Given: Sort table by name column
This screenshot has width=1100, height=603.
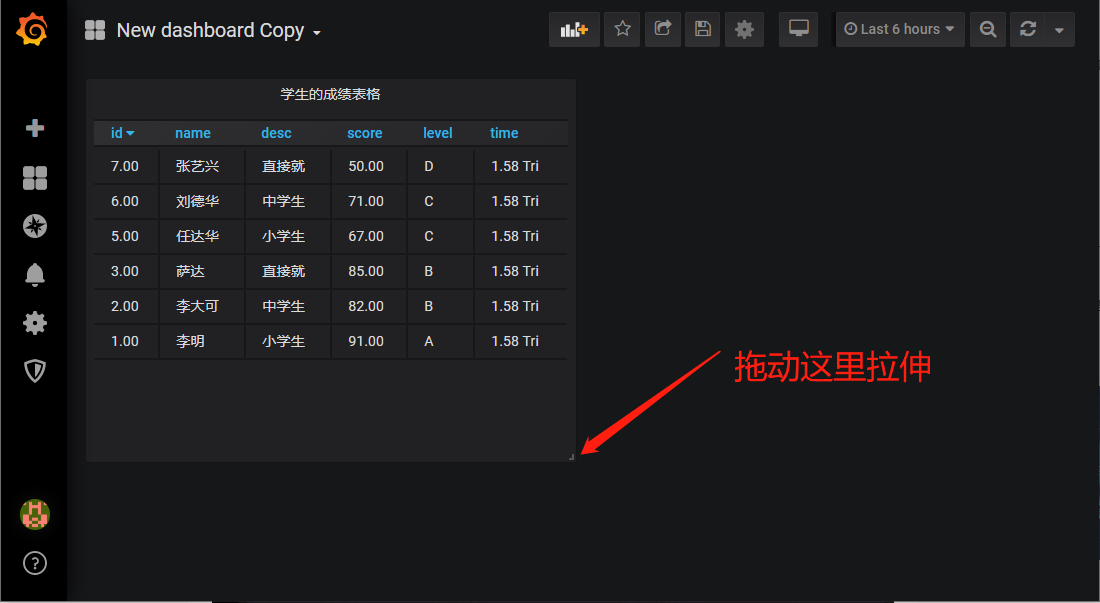Looking at the screenshot, I should (193, 133).
